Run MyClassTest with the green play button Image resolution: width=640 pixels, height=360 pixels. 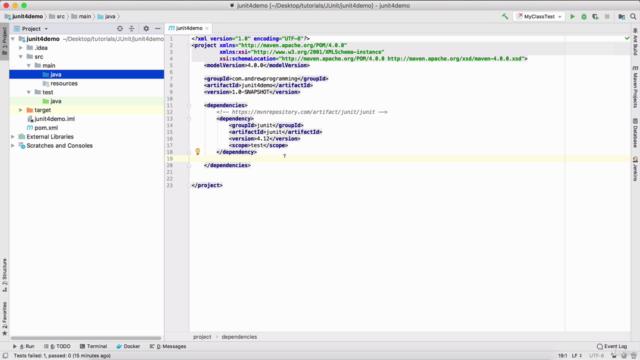572,16
